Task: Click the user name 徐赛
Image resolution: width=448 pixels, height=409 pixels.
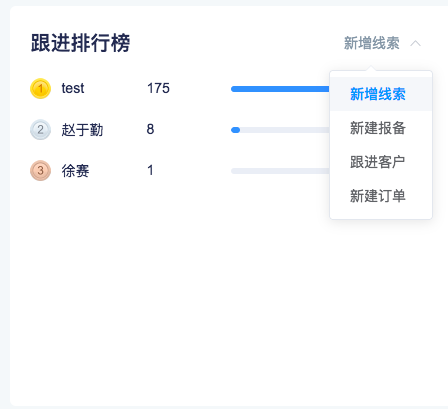Action: [x=75, y=171]
